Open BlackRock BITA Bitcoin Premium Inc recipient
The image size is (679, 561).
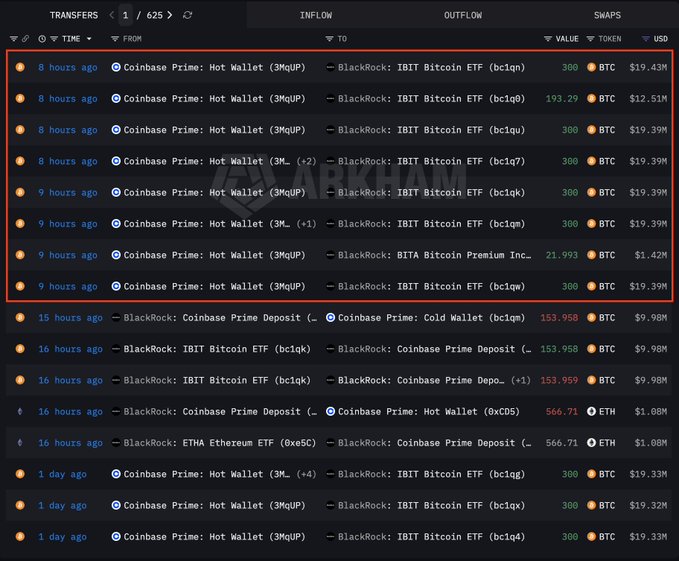click(434, 255)
